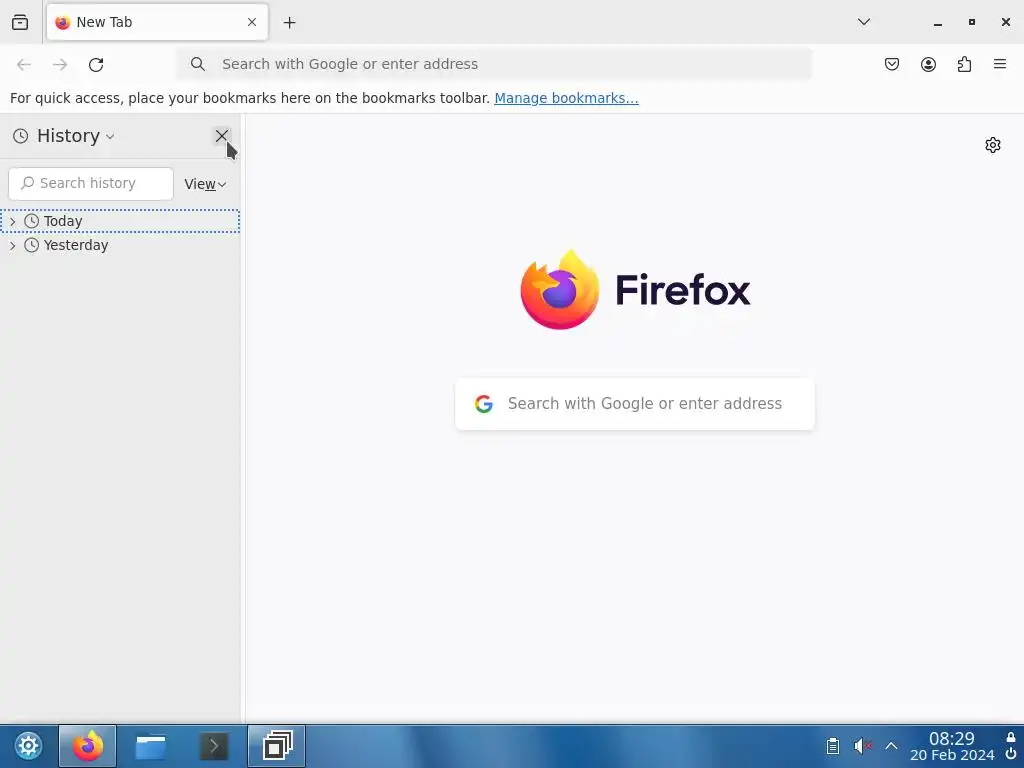Open the taskbar clock showing 08:29
This screenshot has width=1024, height=768.
[952, 746]
